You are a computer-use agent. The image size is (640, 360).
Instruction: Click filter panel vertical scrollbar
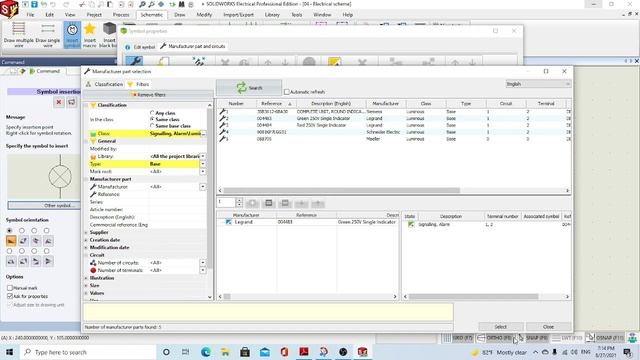click(x=210, y=188)
